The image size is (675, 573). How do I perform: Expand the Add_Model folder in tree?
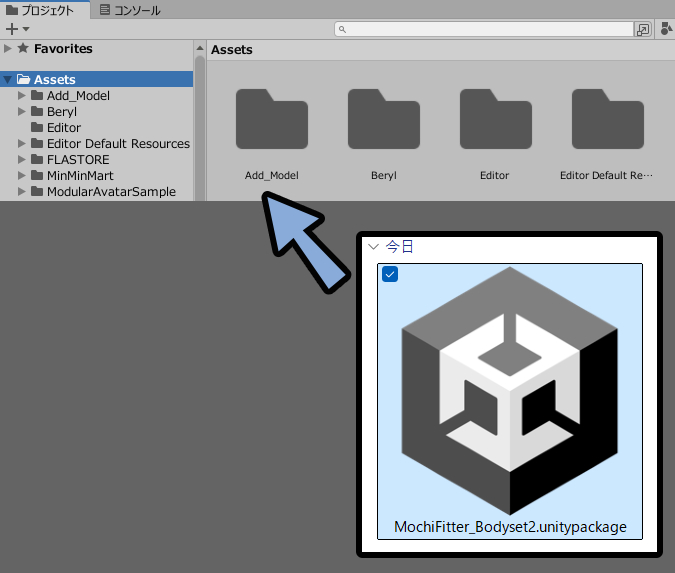pos(22,96)
